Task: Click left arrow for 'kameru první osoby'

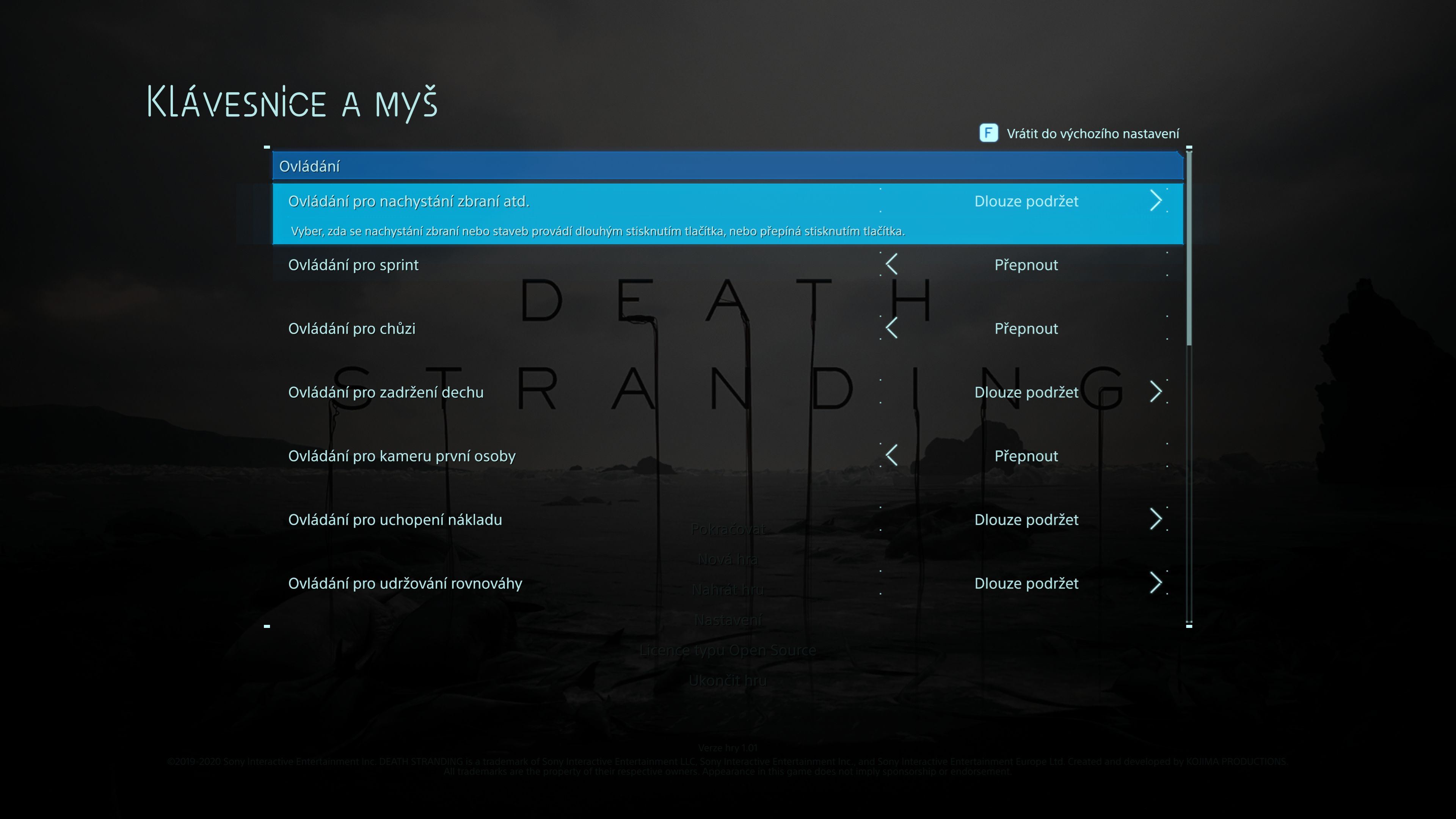Action: [x=892, y=455]
